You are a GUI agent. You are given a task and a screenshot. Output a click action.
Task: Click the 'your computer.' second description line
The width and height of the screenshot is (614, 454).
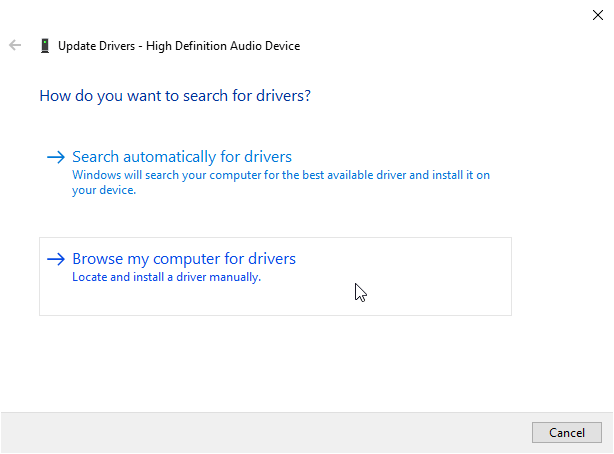[x=103, y=191]
